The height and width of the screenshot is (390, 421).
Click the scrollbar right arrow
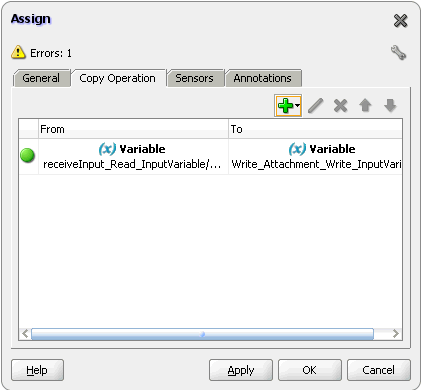(x=396, y=334)
